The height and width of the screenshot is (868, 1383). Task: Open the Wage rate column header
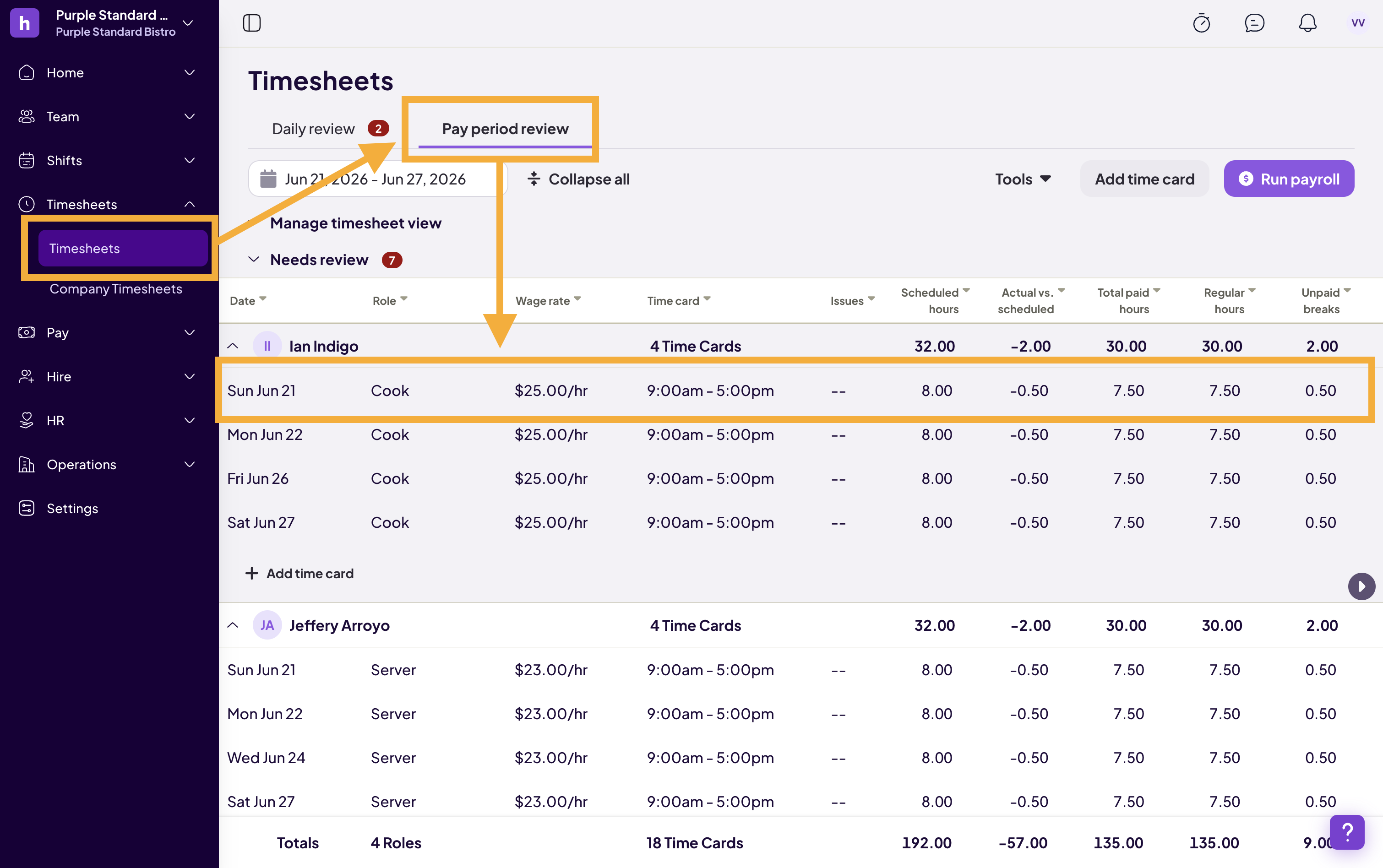coord(548,301)
